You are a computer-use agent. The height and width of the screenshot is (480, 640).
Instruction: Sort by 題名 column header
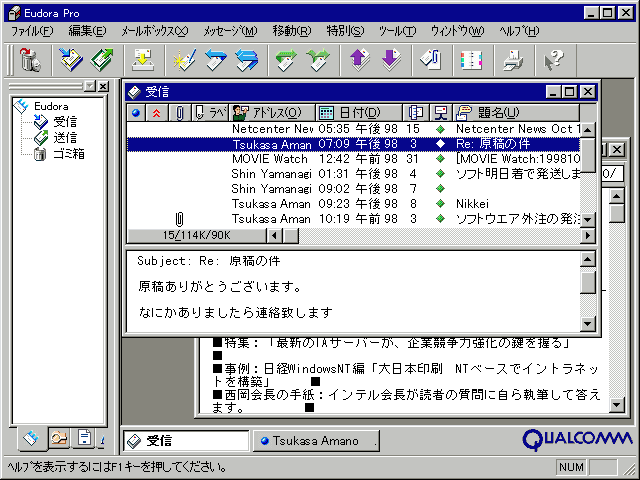[x=516, y=113]
